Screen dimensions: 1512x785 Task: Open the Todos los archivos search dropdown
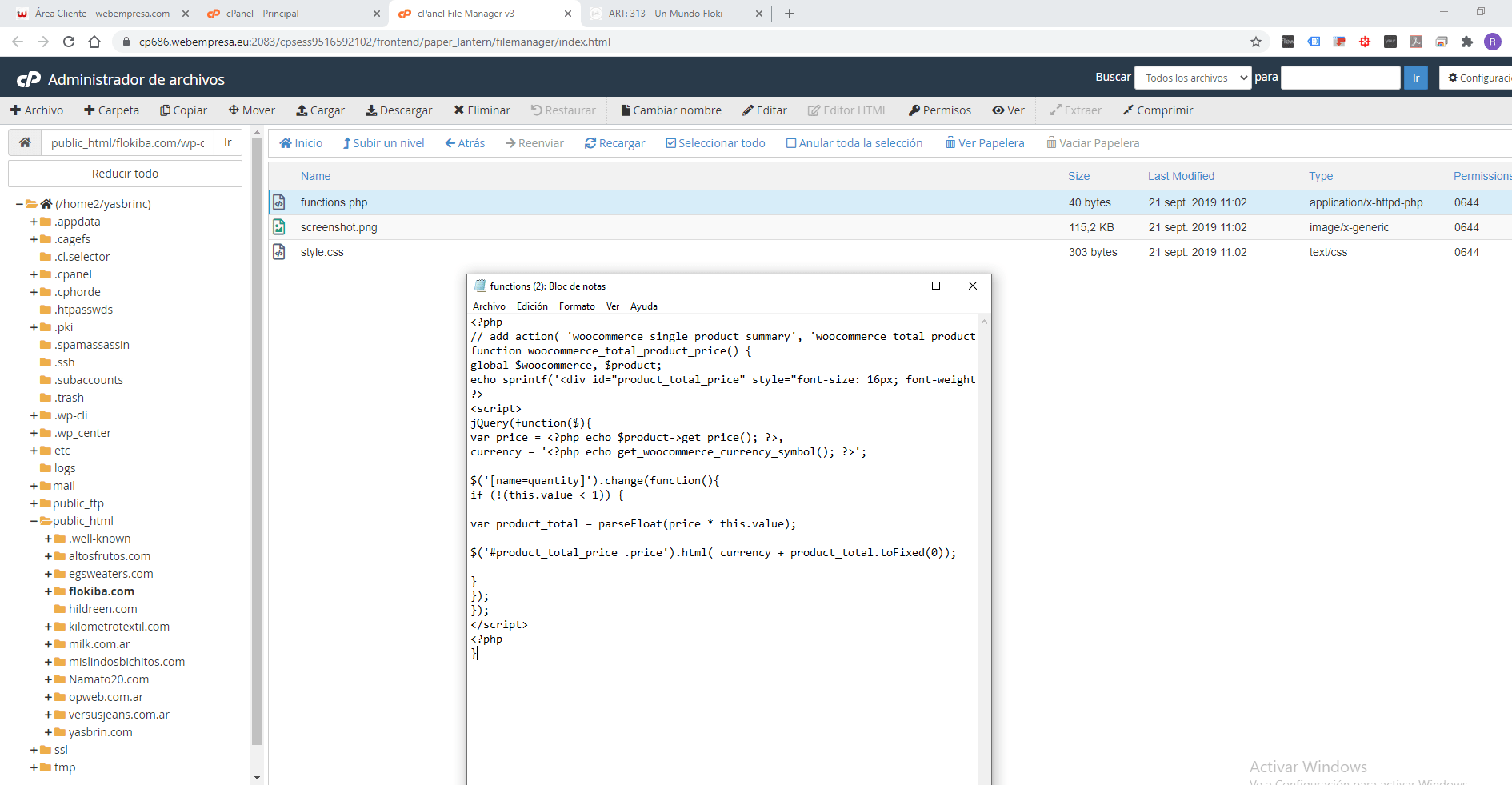(x=1193, y=78)
